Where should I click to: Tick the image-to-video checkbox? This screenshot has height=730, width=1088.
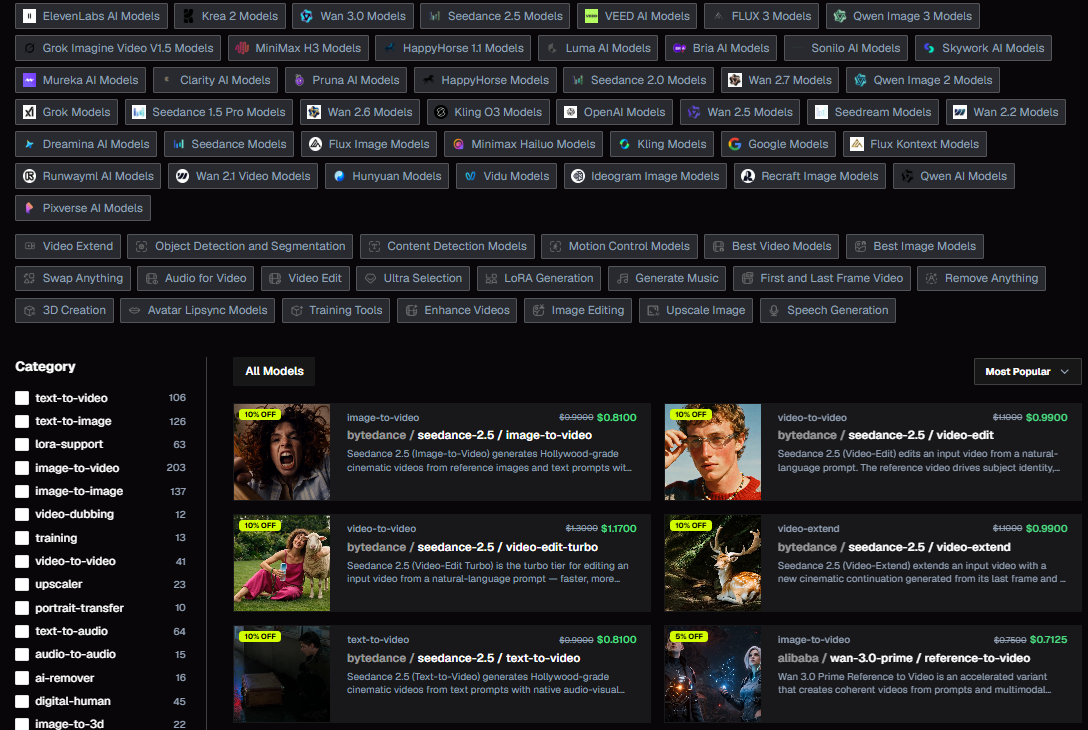pos(22,468)
